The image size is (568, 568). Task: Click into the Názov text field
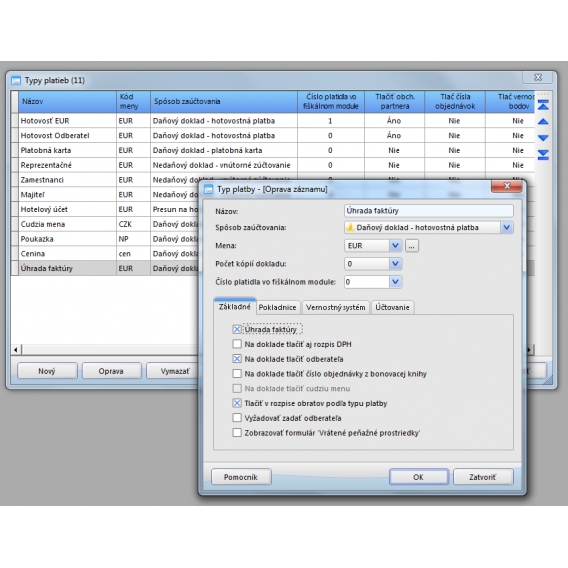pyautogui.click(x=428, y=211)
